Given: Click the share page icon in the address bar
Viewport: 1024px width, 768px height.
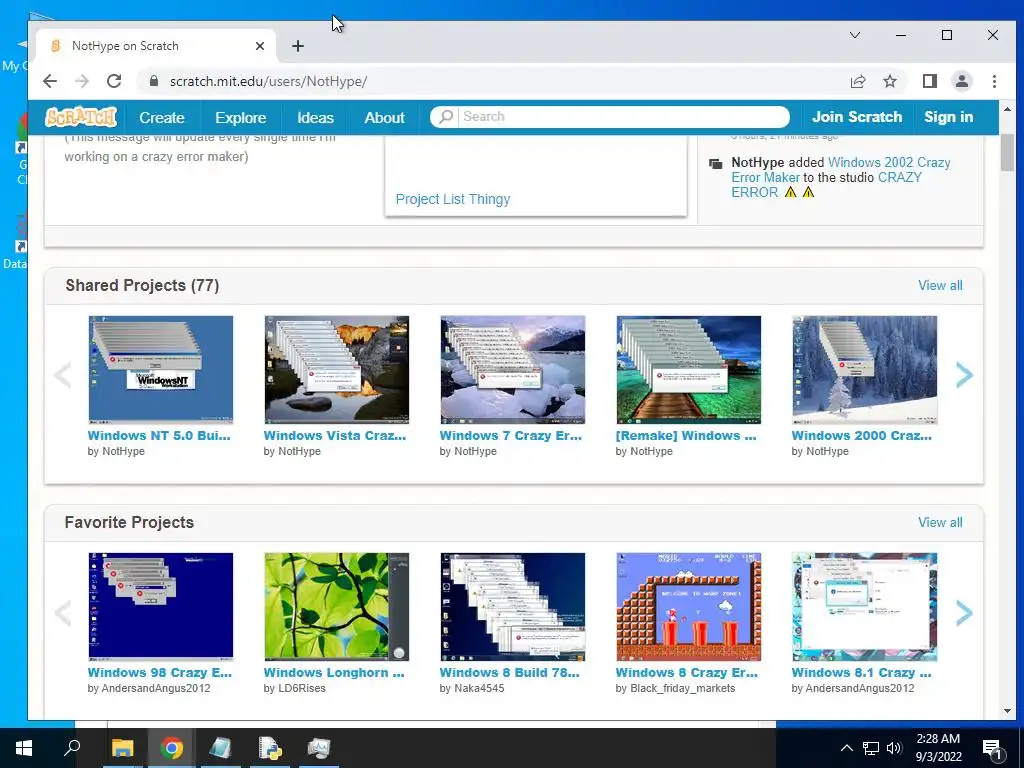Looking at the screenshot, I should (857, 81).
